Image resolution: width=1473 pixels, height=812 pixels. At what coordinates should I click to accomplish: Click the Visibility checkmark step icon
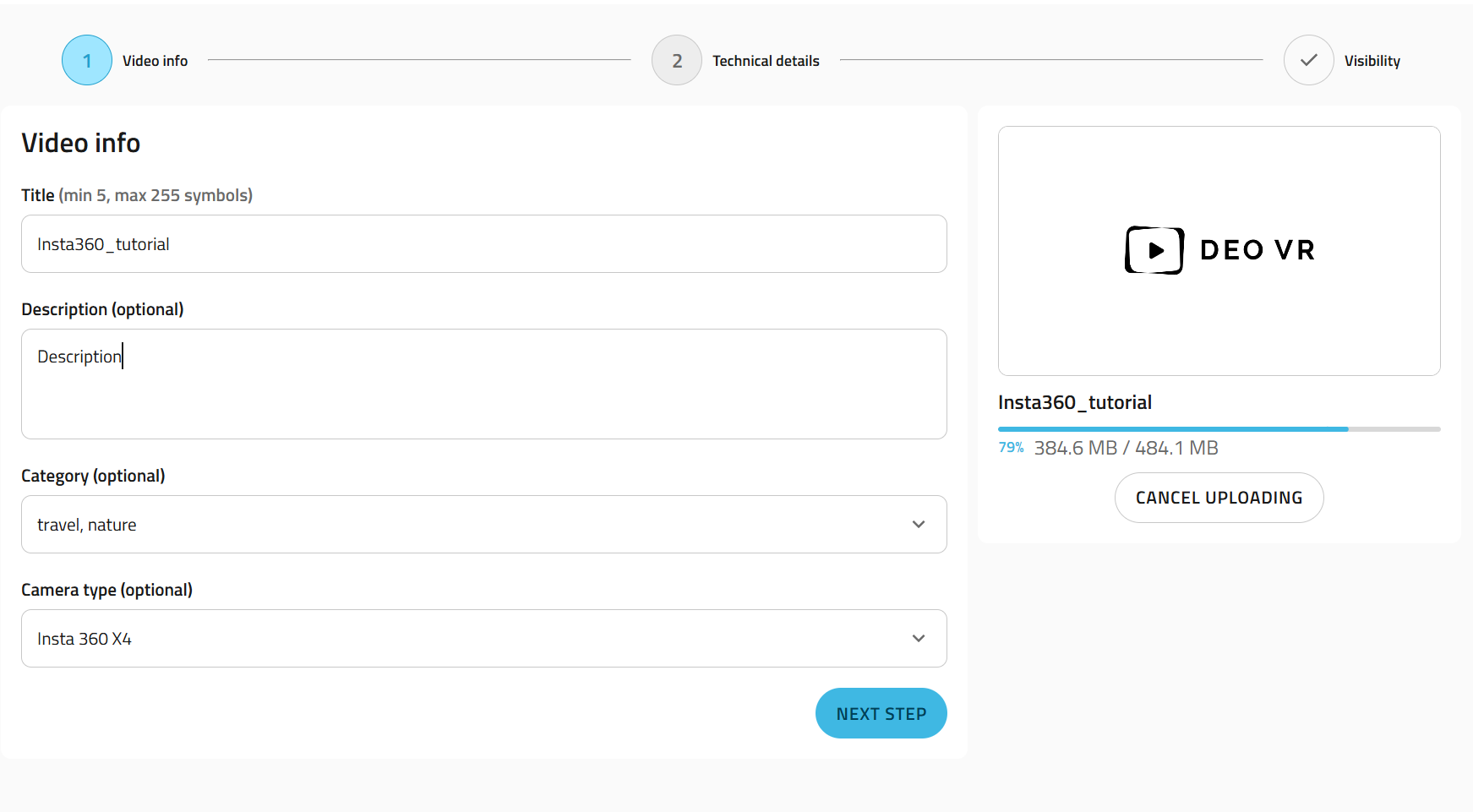tap(1309, 60)
